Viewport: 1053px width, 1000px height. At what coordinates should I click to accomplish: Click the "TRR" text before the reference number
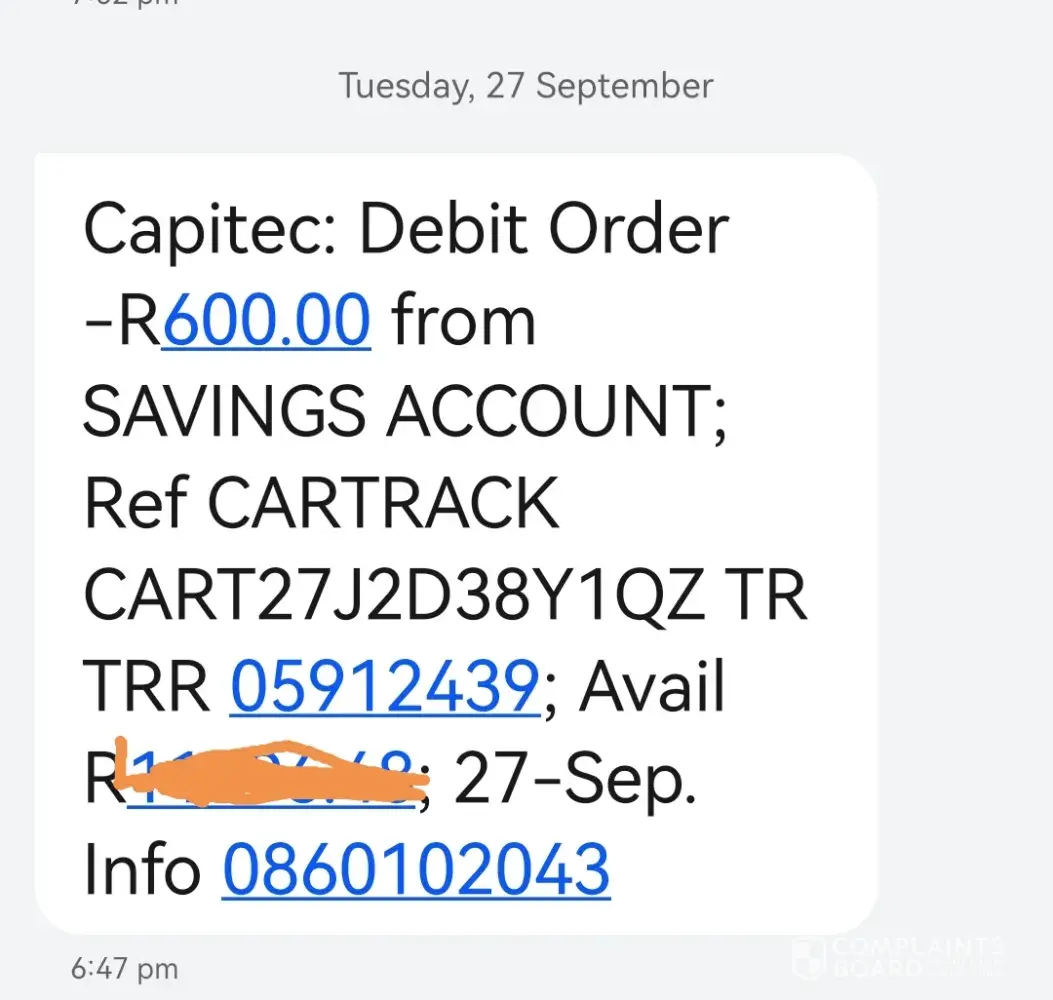146,687
